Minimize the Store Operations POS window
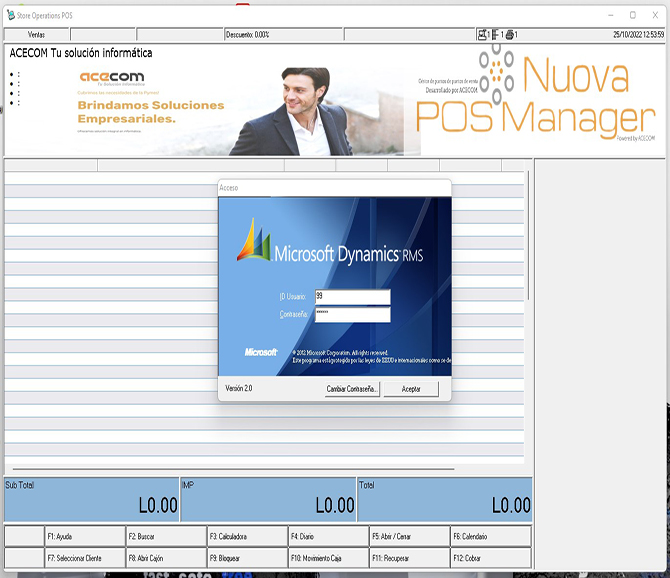The image size is (670, 578). [611, 15]
